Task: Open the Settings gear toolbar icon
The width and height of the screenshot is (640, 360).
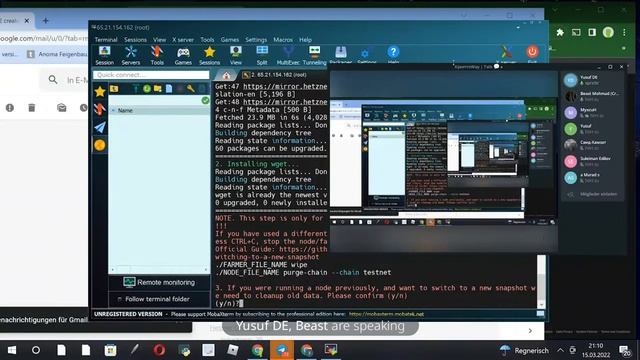Action: pyautogui.click(x=366, y=55)
